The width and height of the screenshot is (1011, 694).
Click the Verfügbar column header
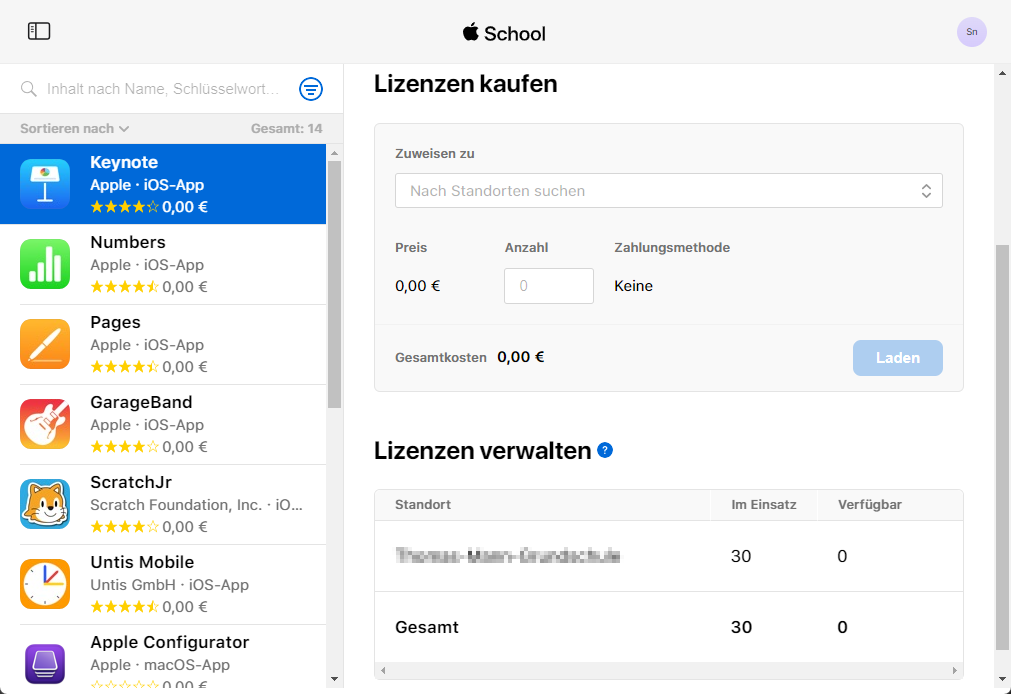(869, 504)
